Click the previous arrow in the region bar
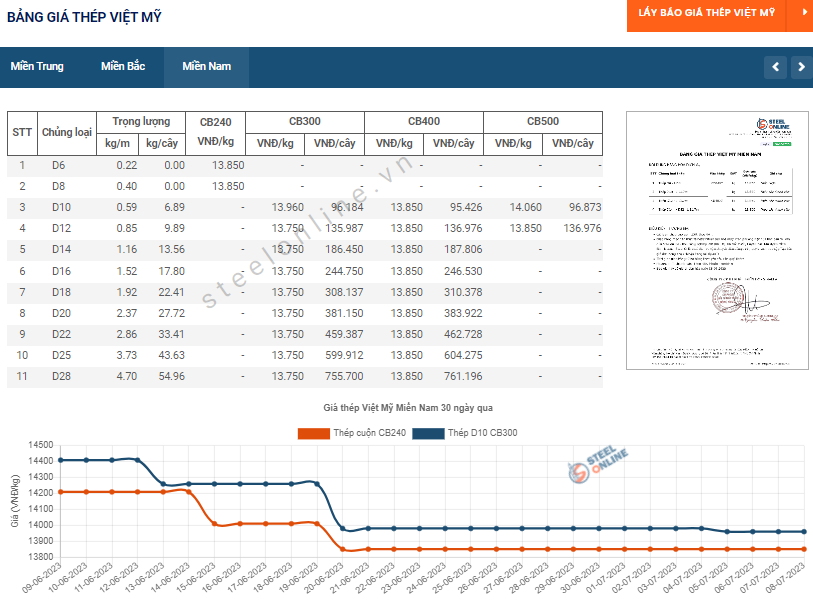Viewport: 813px width, 600px height. click(776, 67)
